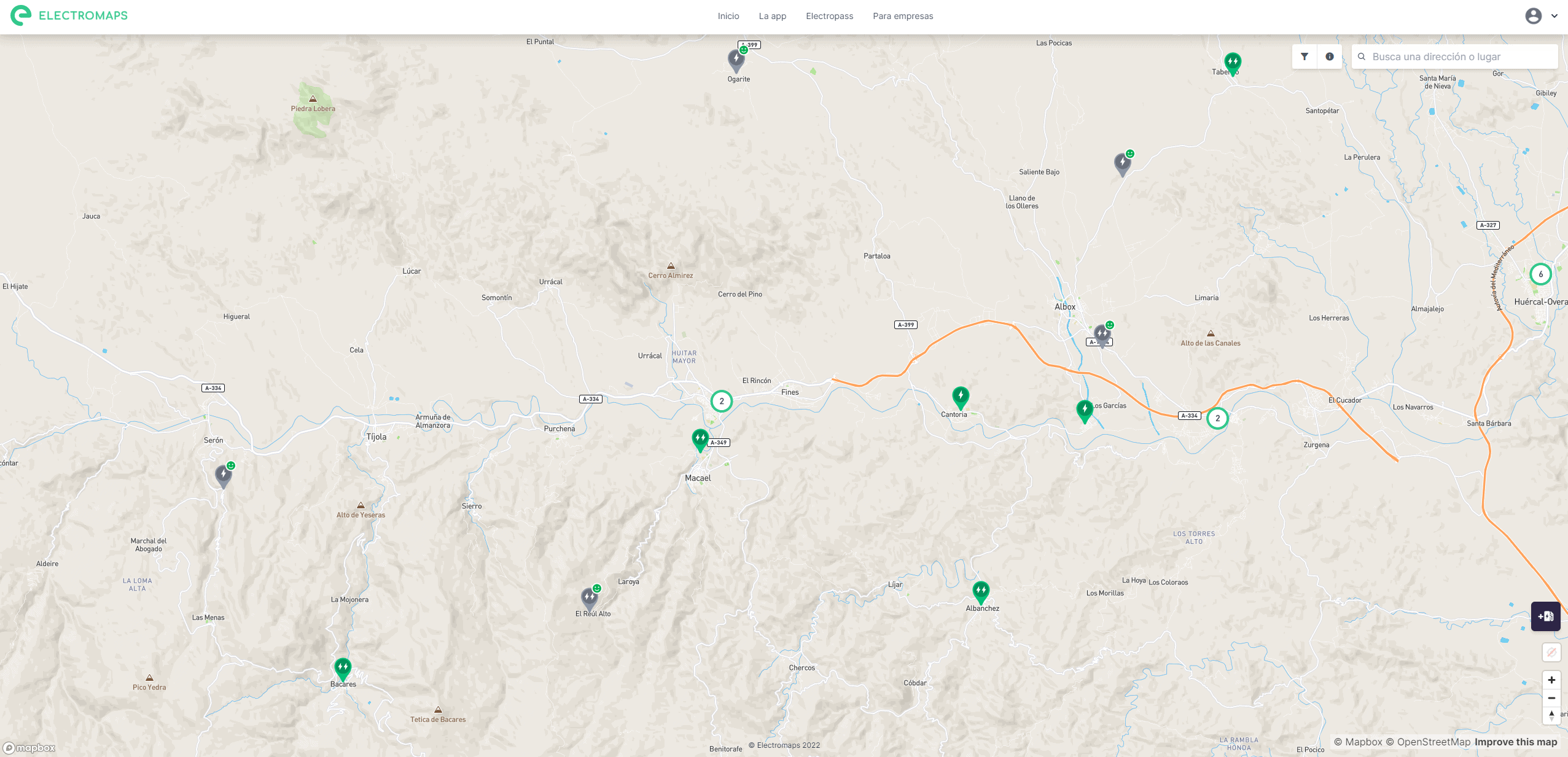
Task: Select the Albanchez green charger marker
Action: click(981, 592)
